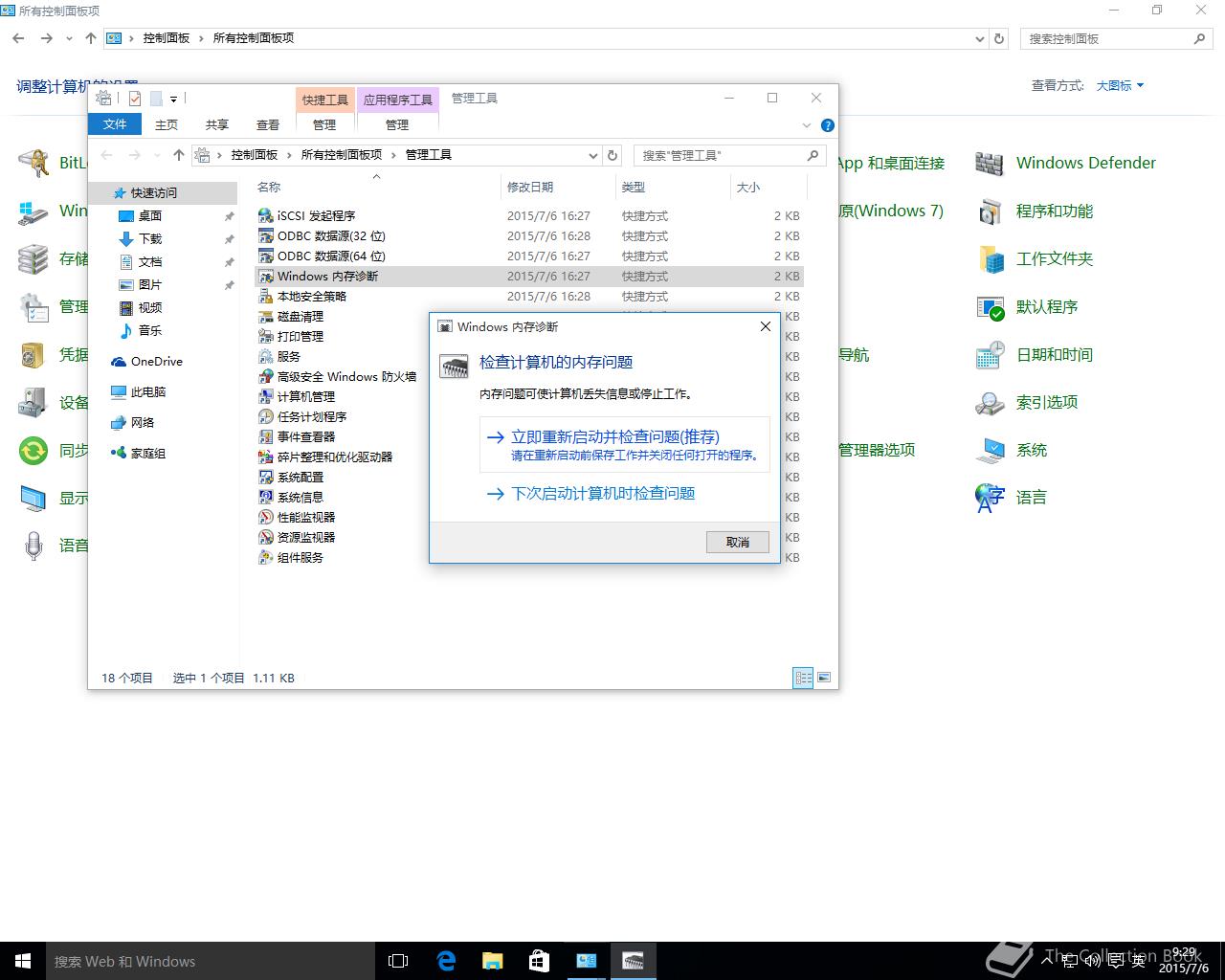
Task: Open the Store from the taskbar
Action: (x=539, y=961)
